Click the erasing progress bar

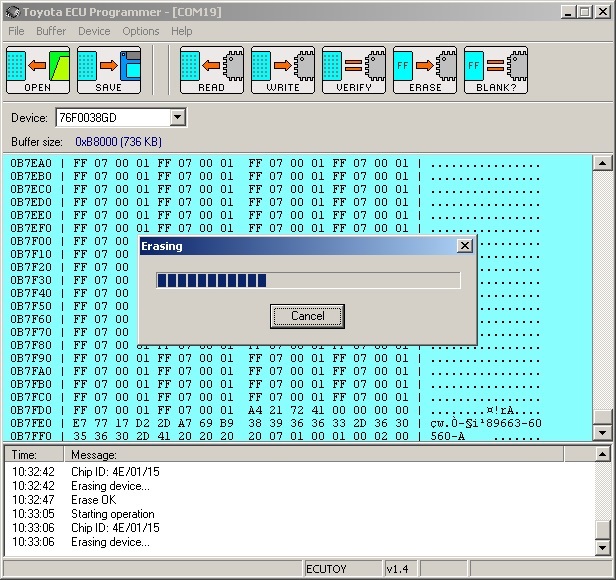308,280
